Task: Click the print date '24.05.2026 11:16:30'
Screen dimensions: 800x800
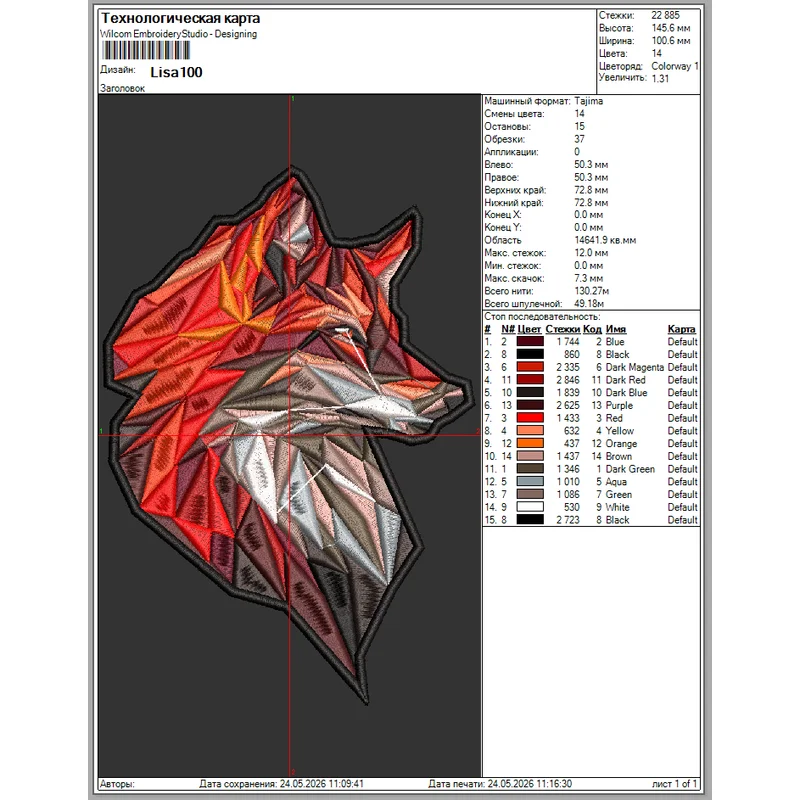Action: click(x=530, y=784)
